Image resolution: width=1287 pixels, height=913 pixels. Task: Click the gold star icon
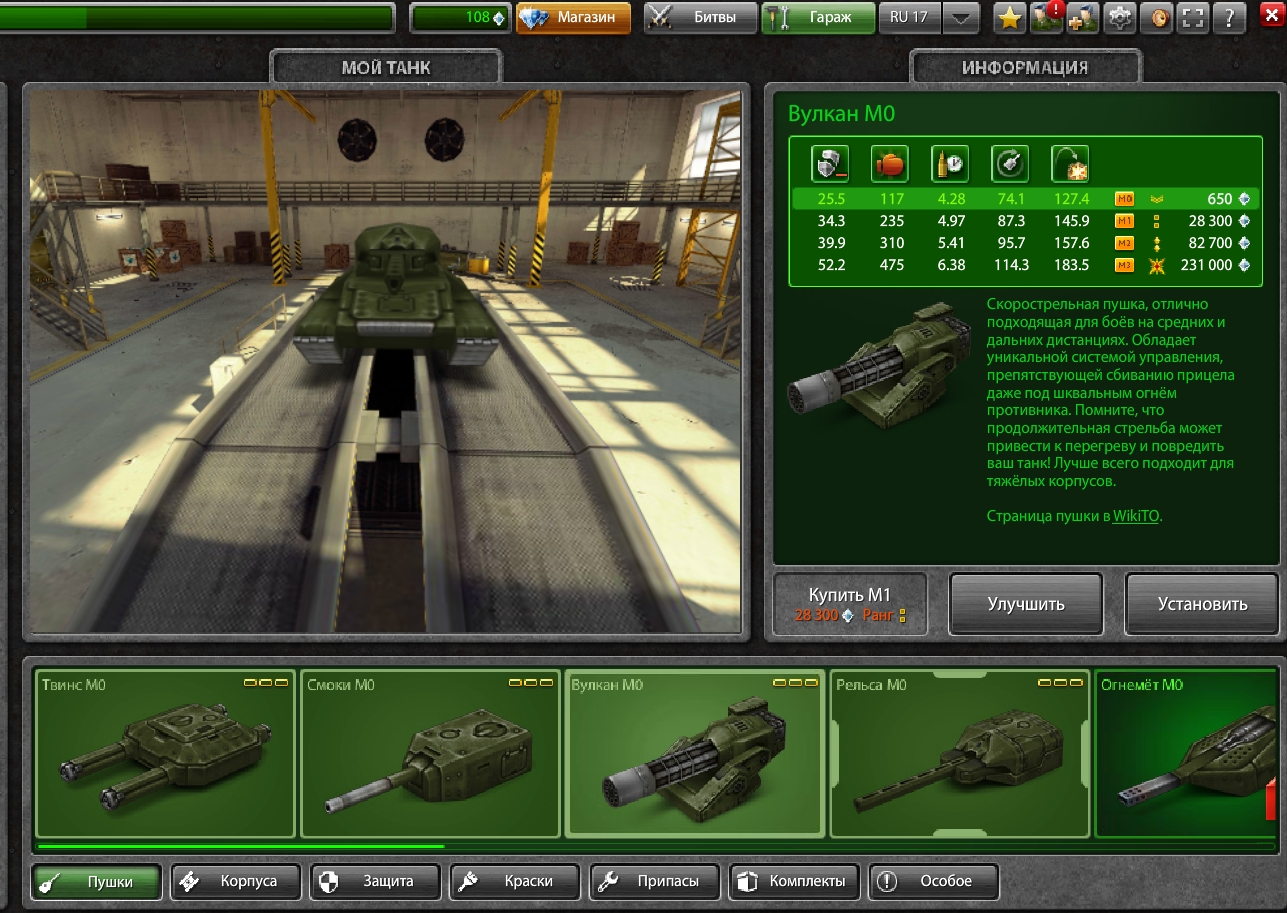[1011, 17]
